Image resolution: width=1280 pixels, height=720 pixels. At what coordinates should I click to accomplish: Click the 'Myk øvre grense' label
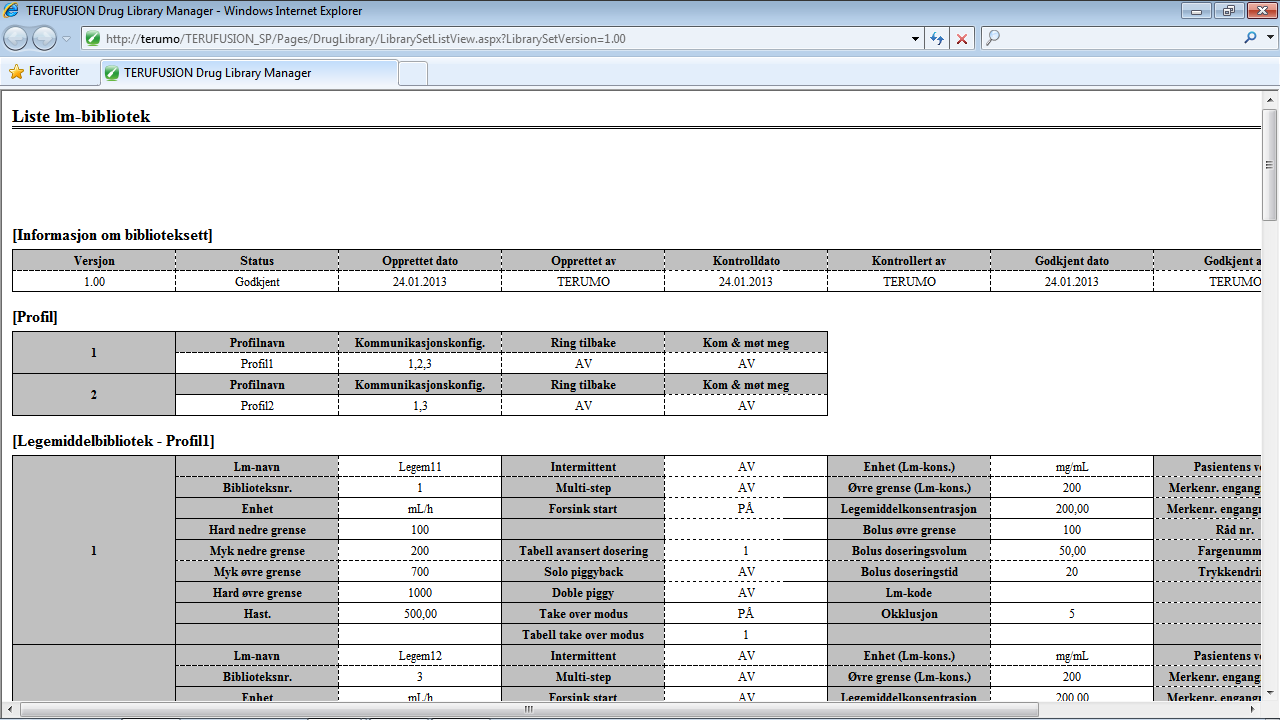[257, 572]
